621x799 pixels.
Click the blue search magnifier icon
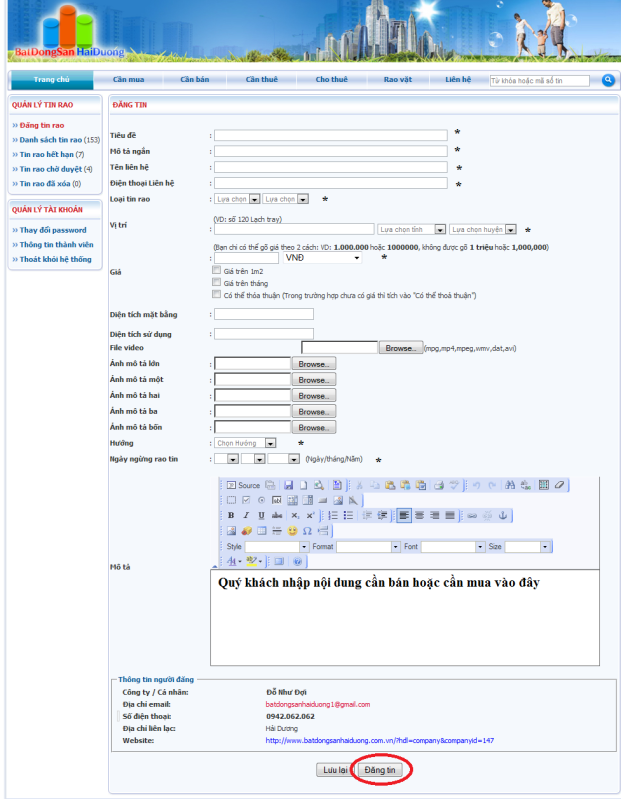[x=608, y=80]
